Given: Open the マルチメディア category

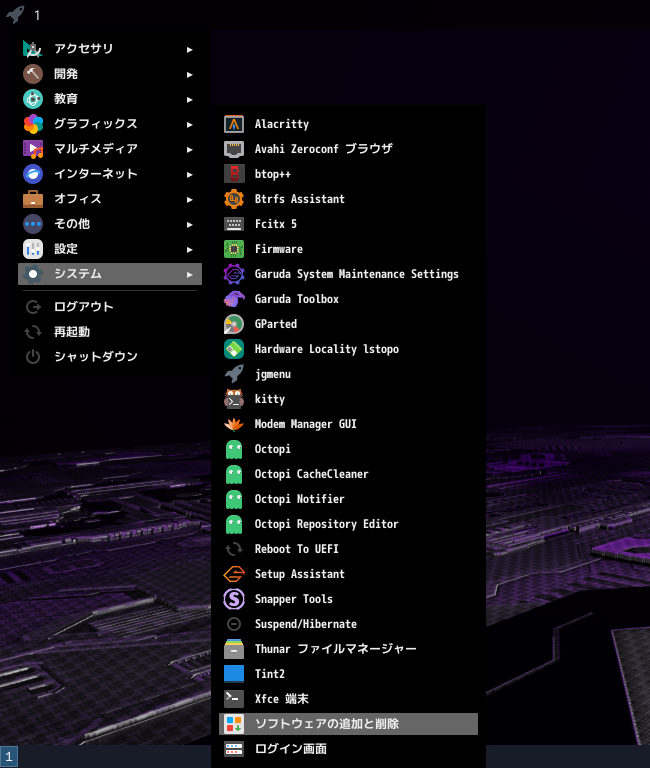Looking at the screenshot, I should point(110,148).
